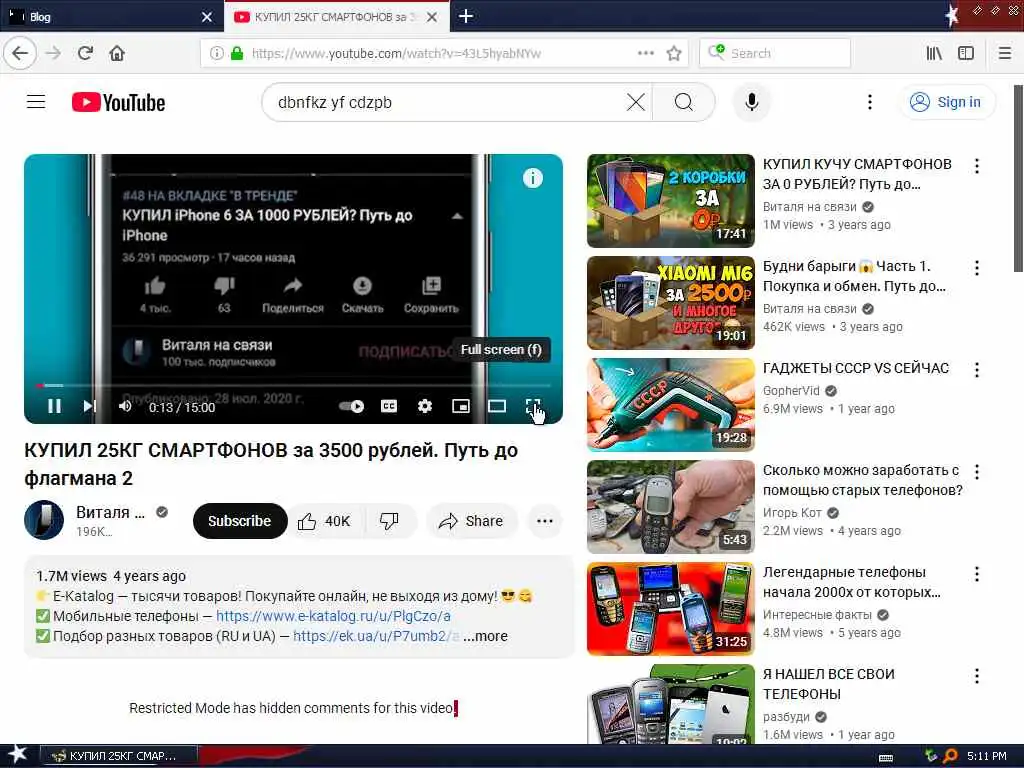Close the Blog tab
Screen dimensions: 1024x768
pos(207,17)
